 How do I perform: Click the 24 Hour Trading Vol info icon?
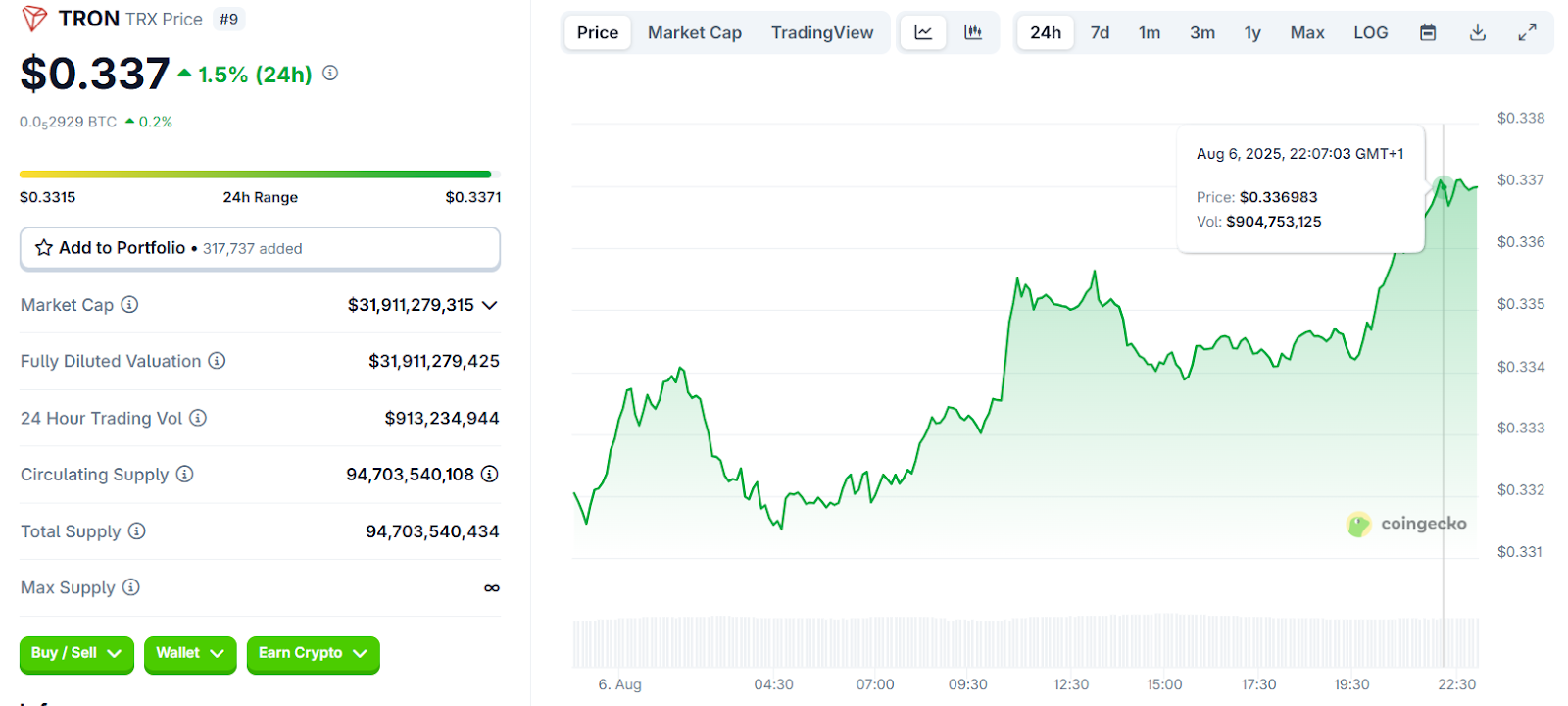tap(198, 418)
